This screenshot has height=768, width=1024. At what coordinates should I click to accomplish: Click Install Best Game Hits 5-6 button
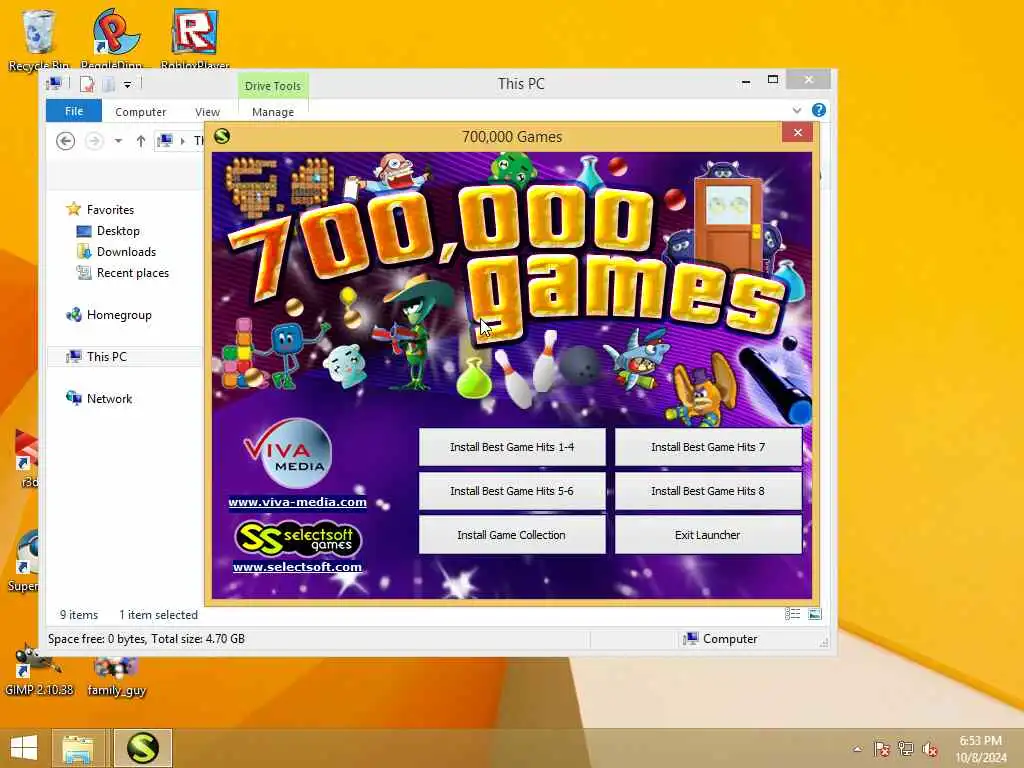pyautogui.click(x=512, y=491)
